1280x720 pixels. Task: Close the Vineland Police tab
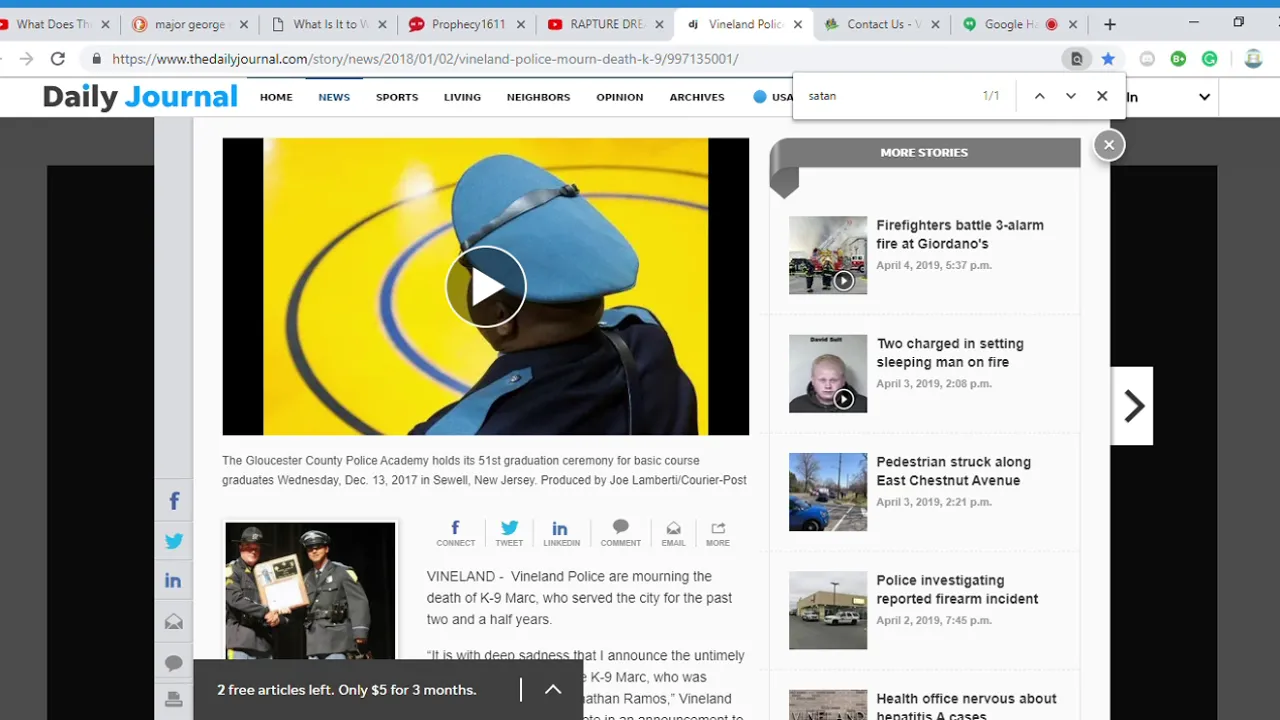(797, 24)
